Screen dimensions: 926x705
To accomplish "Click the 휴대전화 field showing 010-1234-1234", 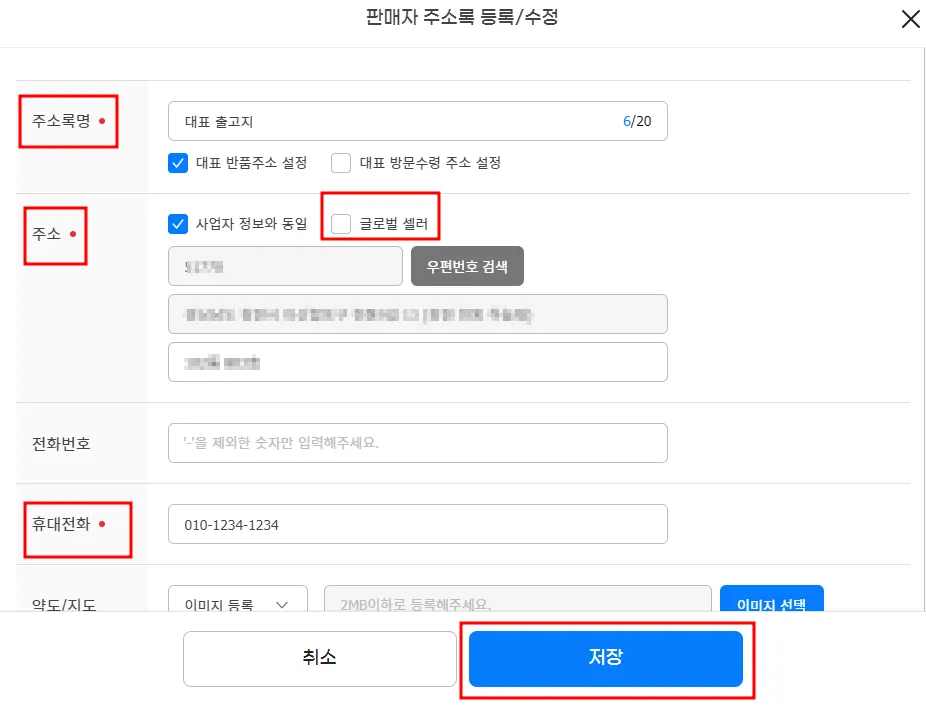I will click(417, 524).
